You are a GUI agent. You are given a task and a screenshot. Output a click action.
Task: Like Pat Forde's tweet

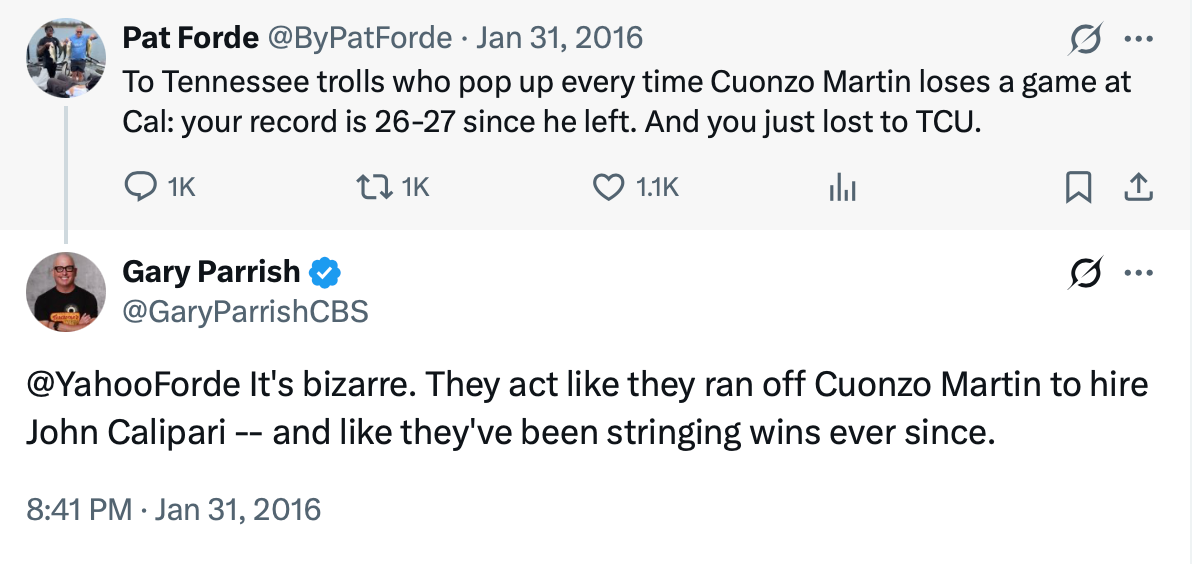point(608,186)
